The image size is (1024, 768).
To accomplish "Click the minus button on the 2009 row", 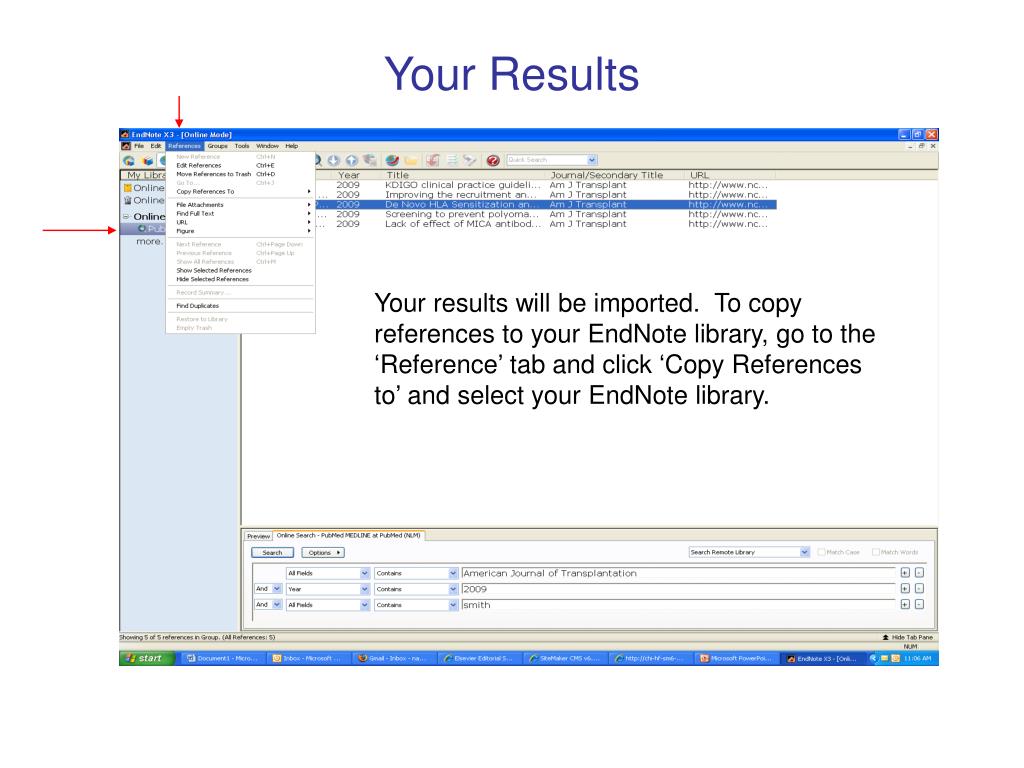I will (920, 588).
